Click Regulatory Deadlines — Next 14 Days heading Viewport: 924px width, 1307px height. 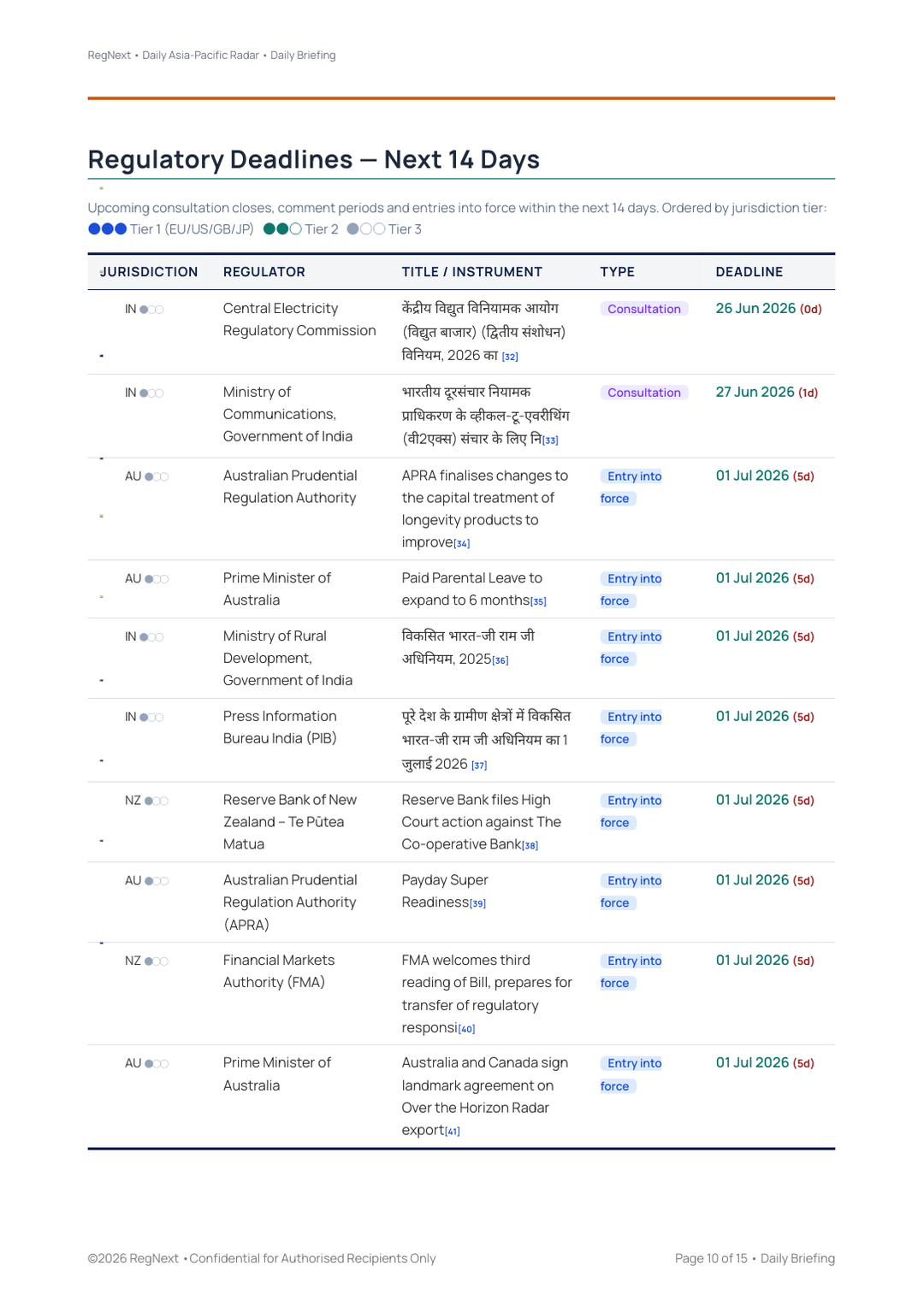[x=314, y=160]
